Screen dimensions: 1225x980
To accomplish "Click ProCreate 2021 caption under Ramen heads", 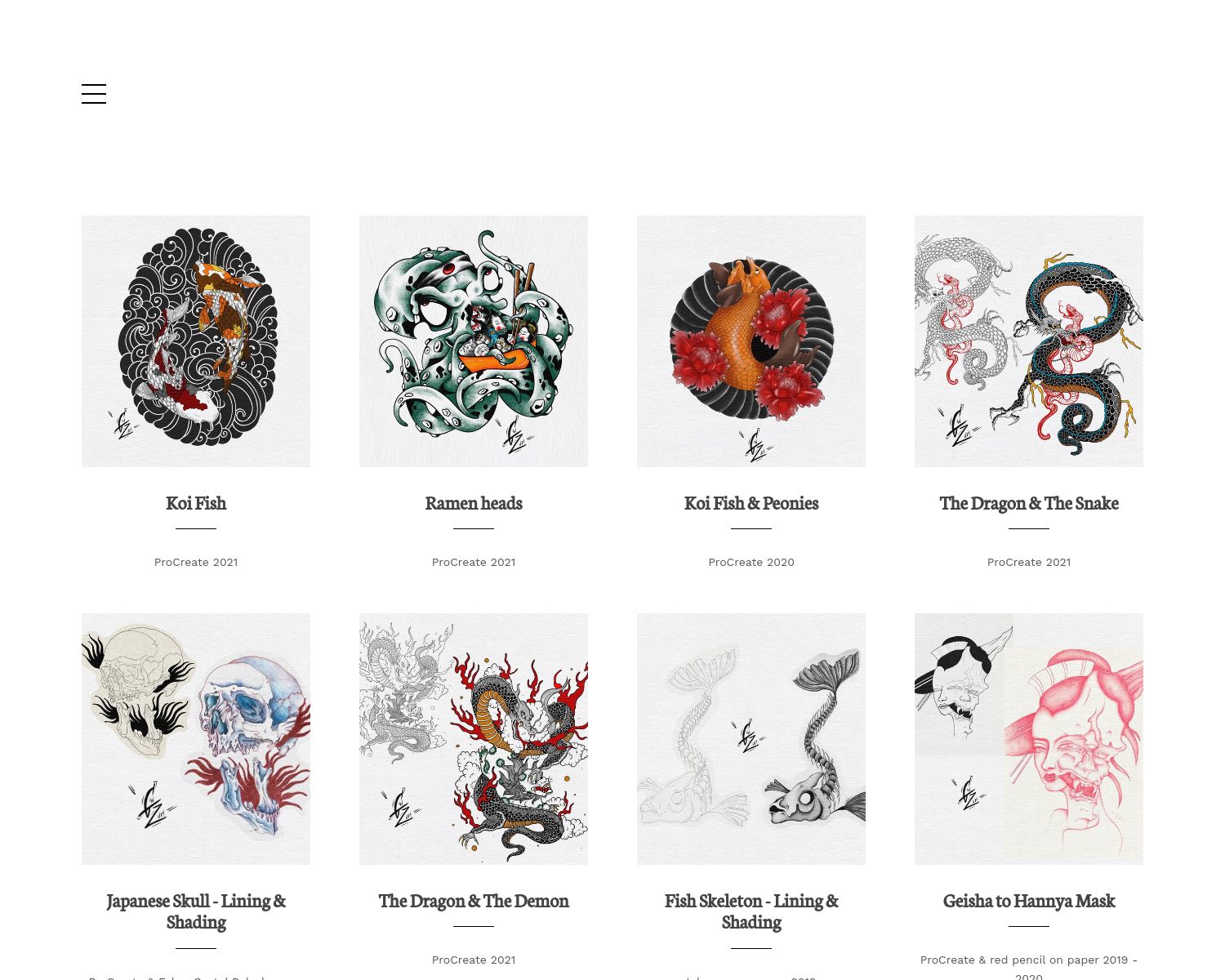I will pos(474,562).
